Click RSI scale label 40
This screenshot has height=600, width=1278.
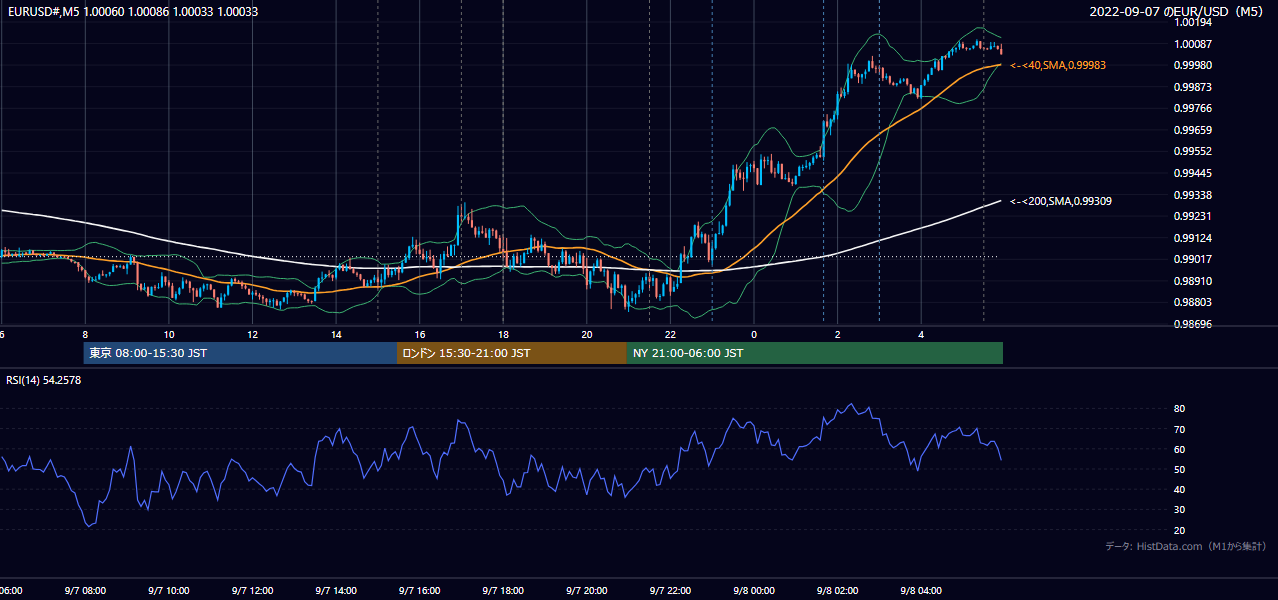click(1179, 490)
